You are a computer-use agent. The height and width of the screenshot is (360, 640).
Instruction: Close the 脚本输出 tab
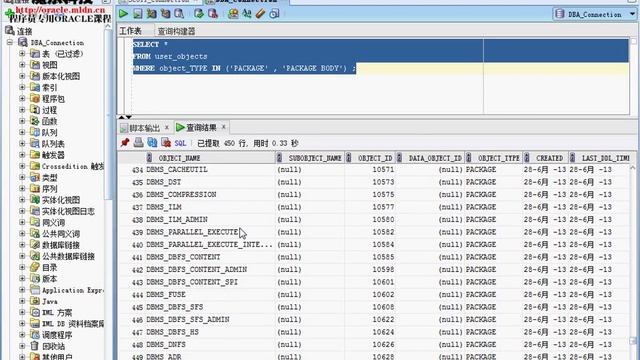pyautogui.click(x=167, y=127)
